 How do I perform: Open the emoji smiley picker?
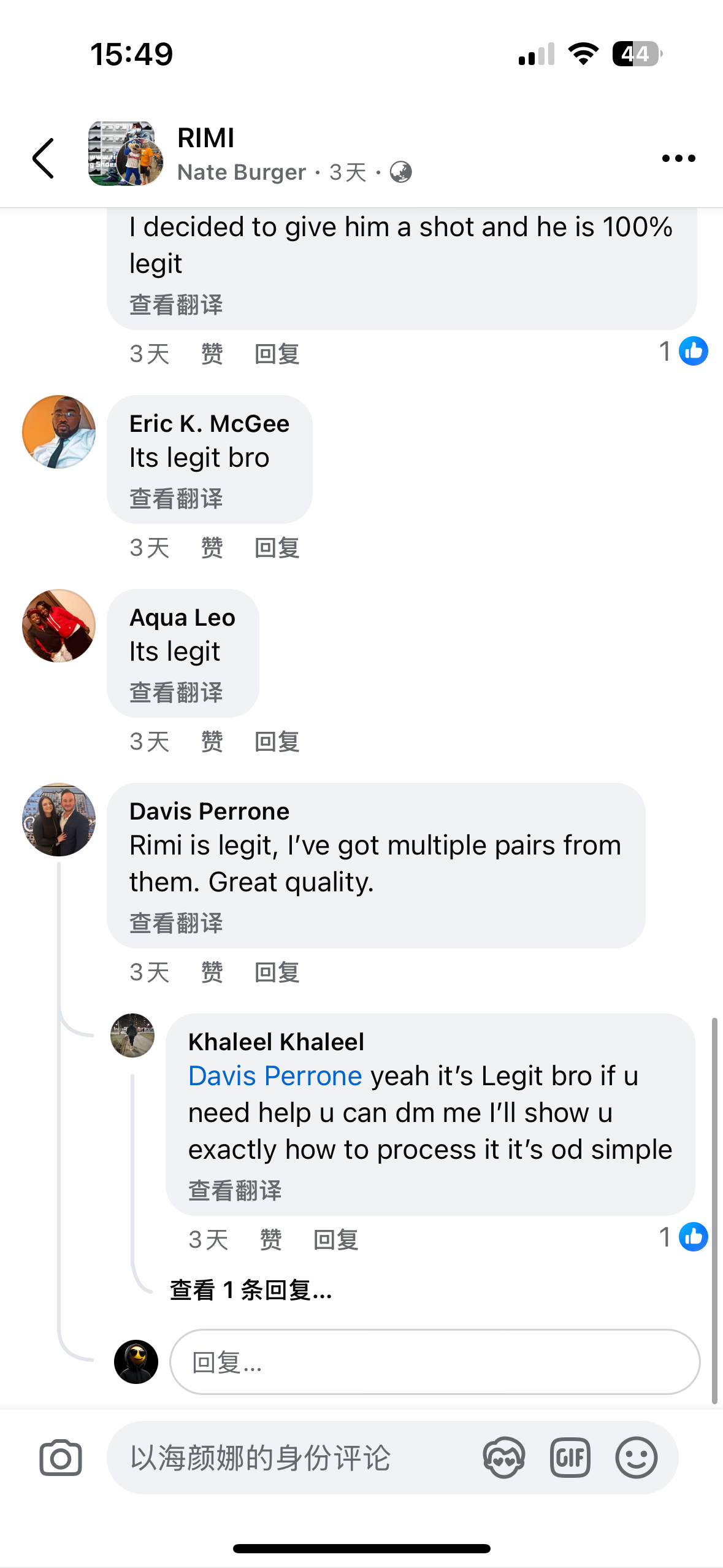coord(636,1458)
